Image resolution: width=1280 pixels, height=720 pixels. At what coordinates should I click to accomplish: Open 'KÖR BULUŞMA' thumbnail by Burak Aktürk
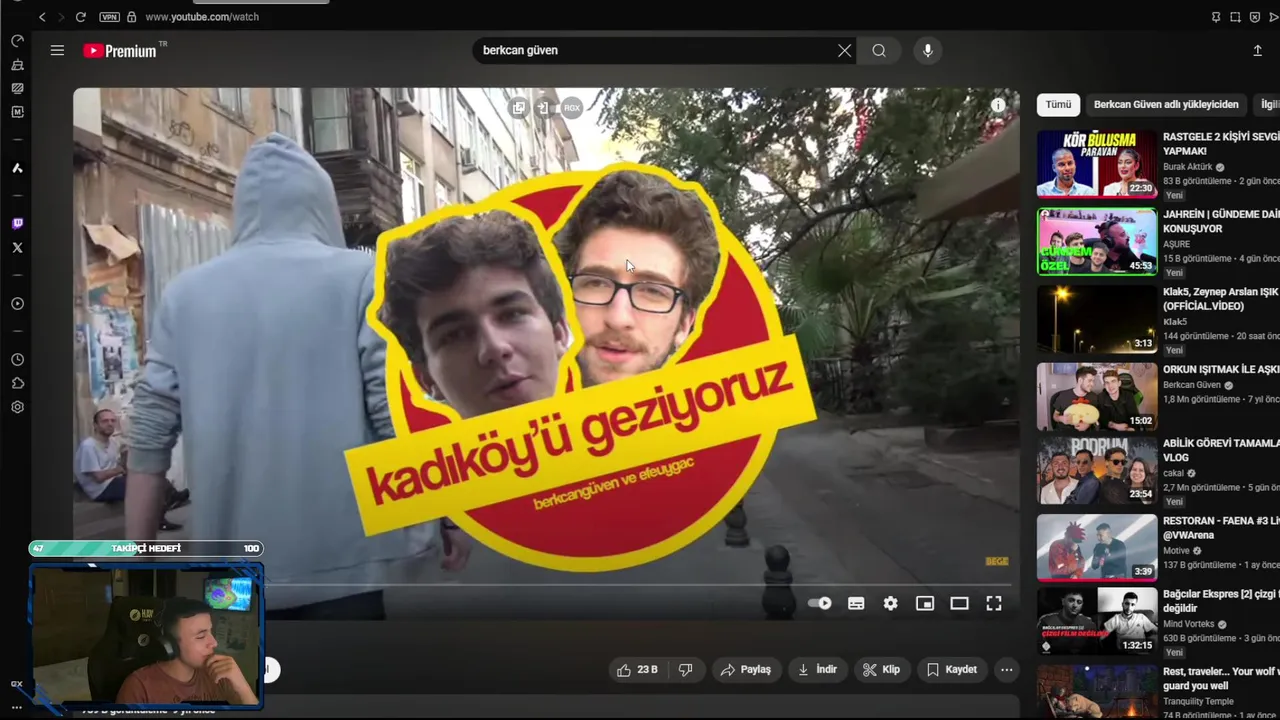pos(1097,163)
